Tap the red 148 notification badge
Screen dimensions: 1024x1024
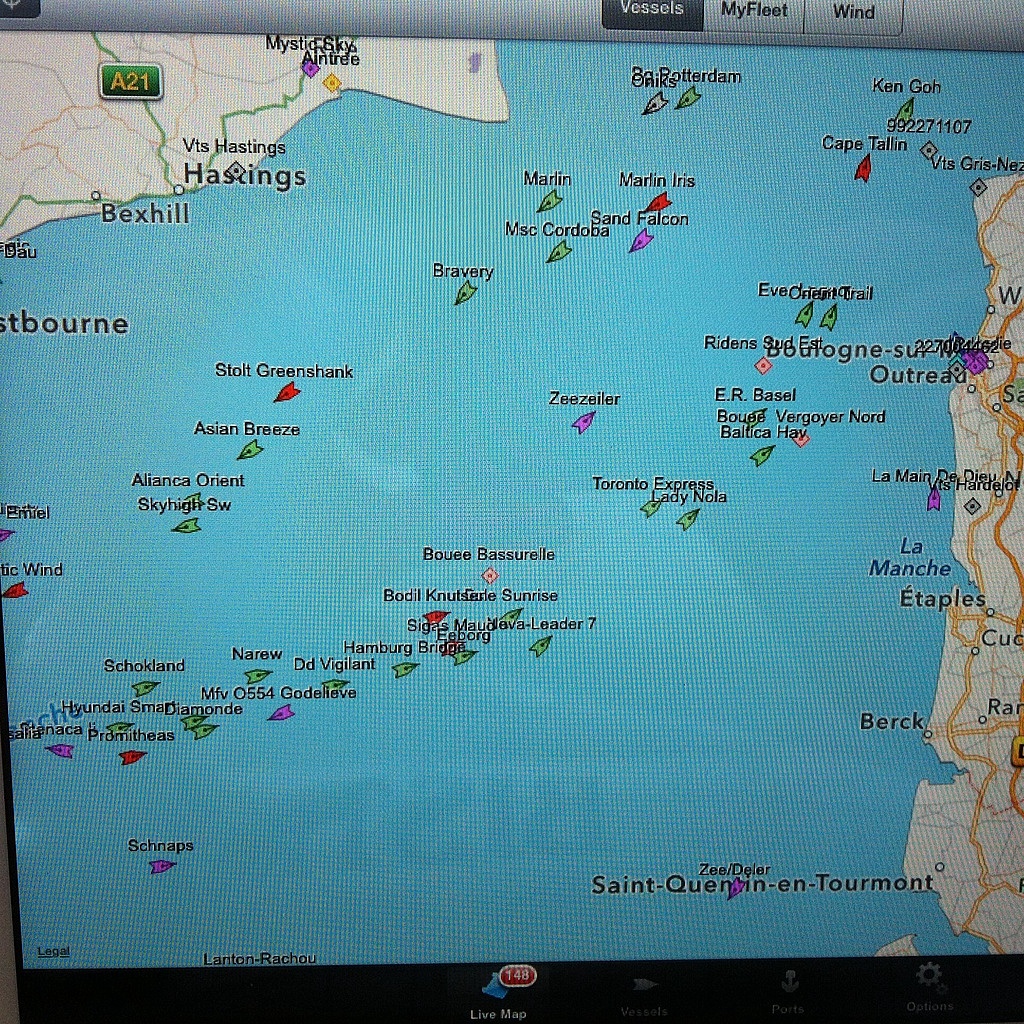517,976
